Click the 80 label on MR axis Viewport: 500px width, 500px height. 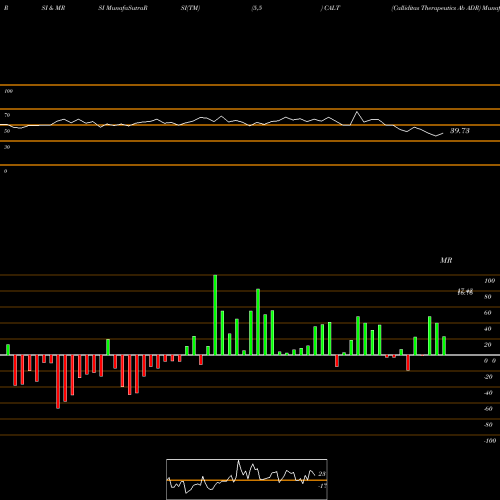488,297
